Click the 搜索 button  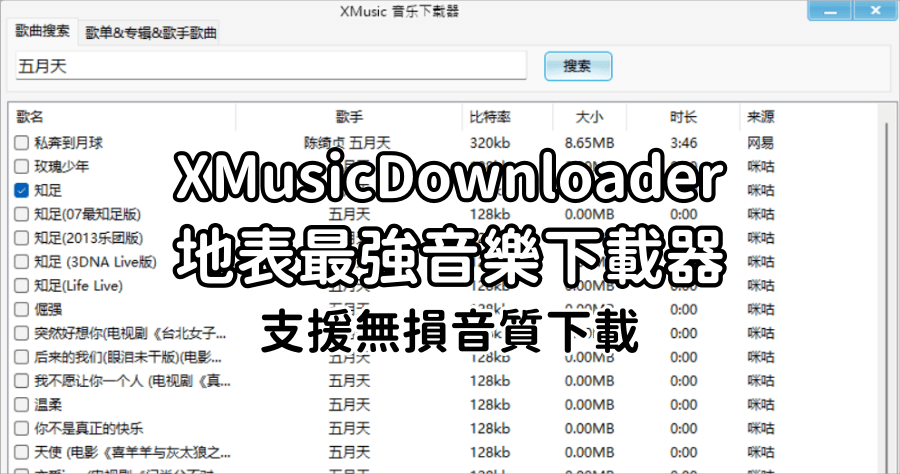coord(577,67)
